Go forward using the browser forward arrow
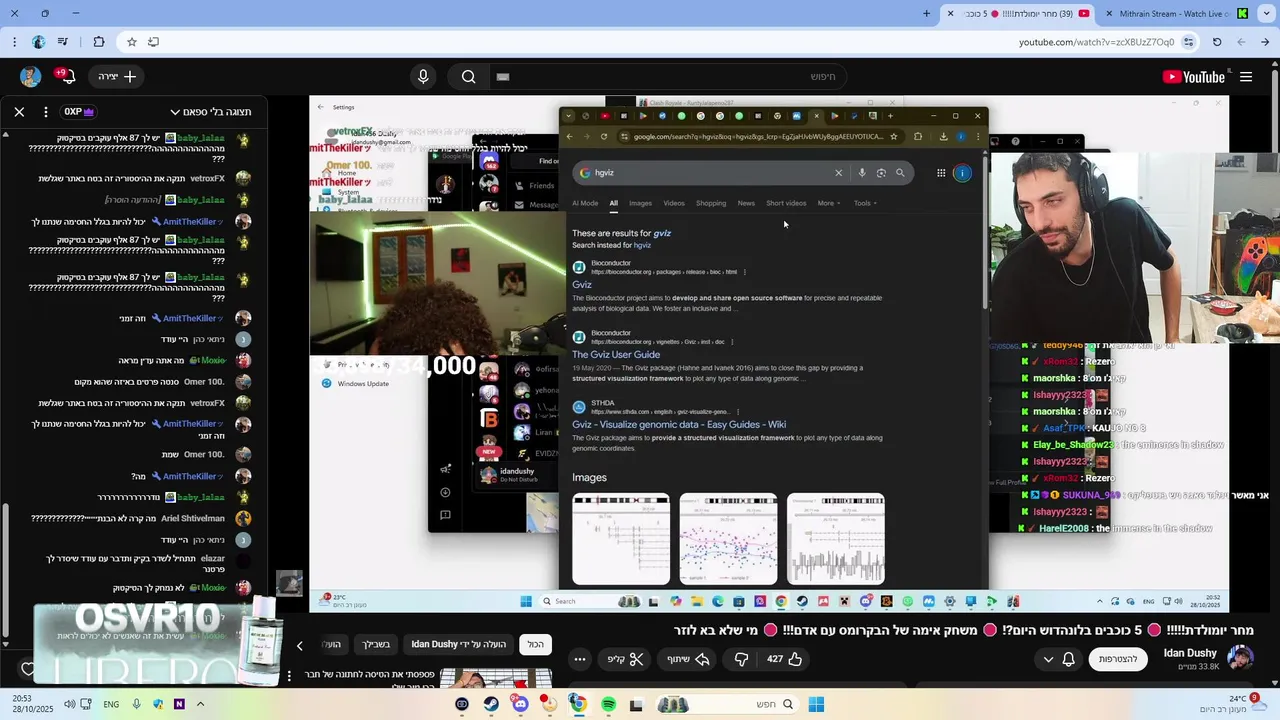 click(x=1241, y=42)
